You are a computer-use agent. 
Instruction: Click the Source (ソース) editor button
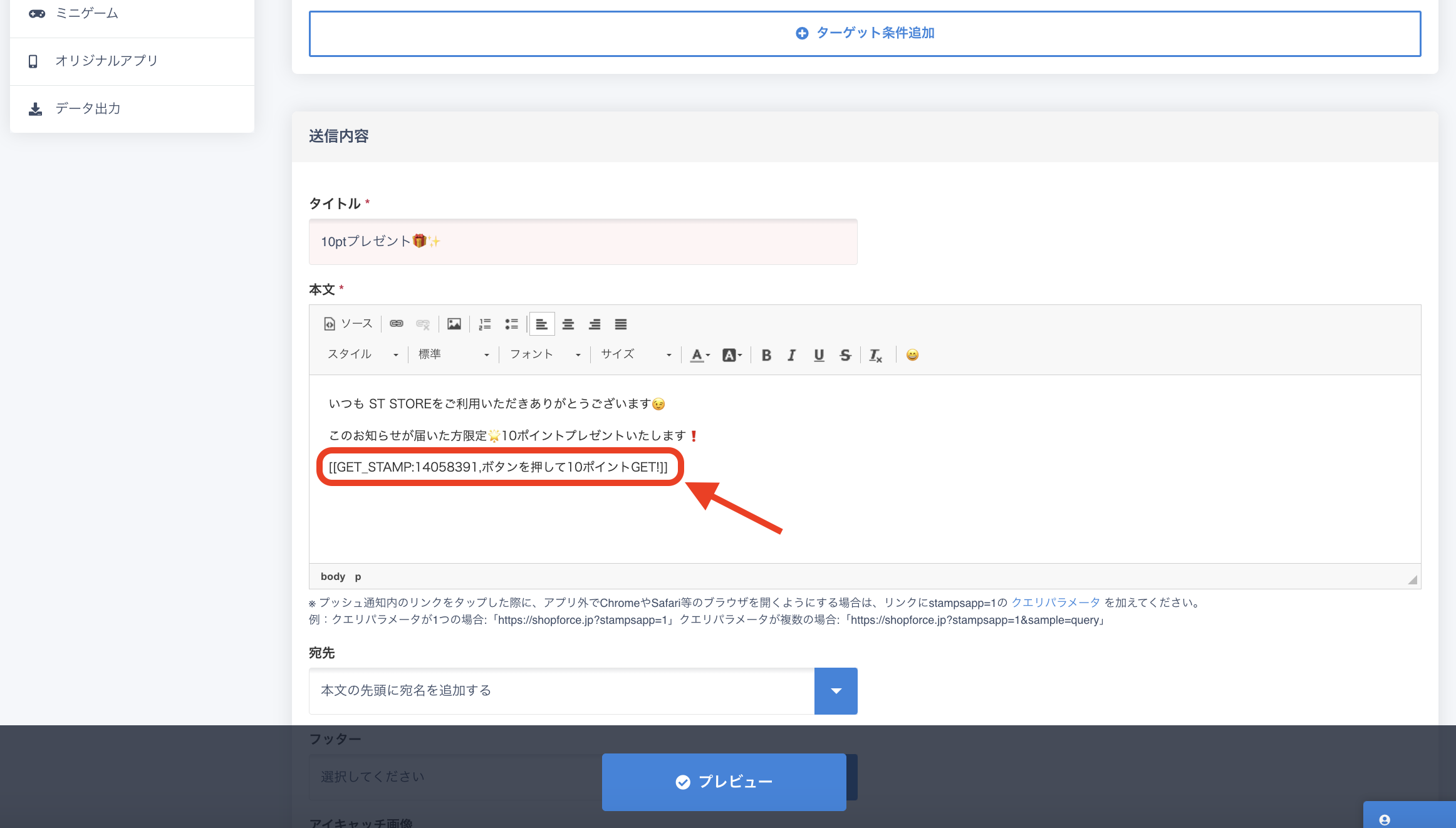coord(348,324)
